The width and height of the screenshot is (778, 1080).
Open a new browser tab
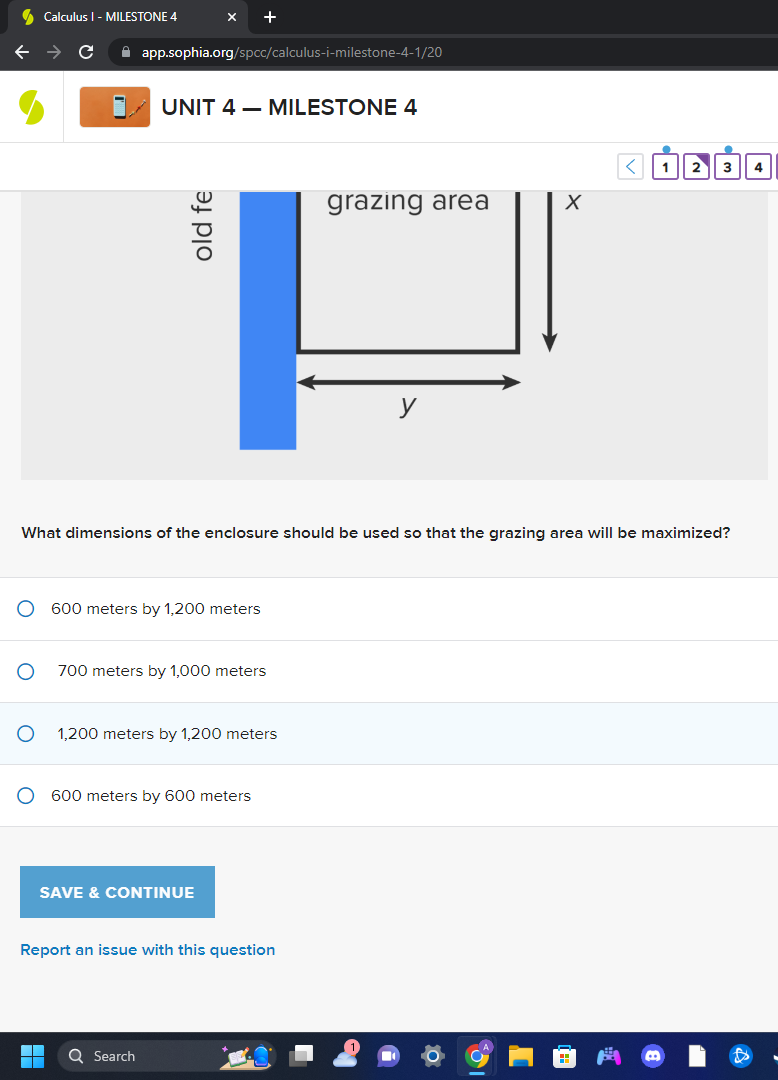coord(269,17)
